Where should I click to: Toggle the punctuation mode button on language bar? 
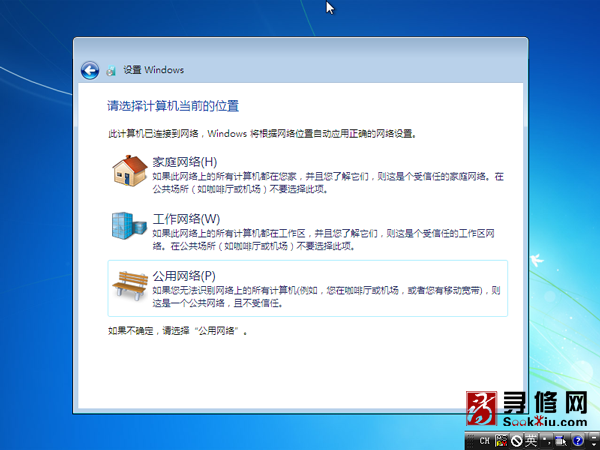547,441
